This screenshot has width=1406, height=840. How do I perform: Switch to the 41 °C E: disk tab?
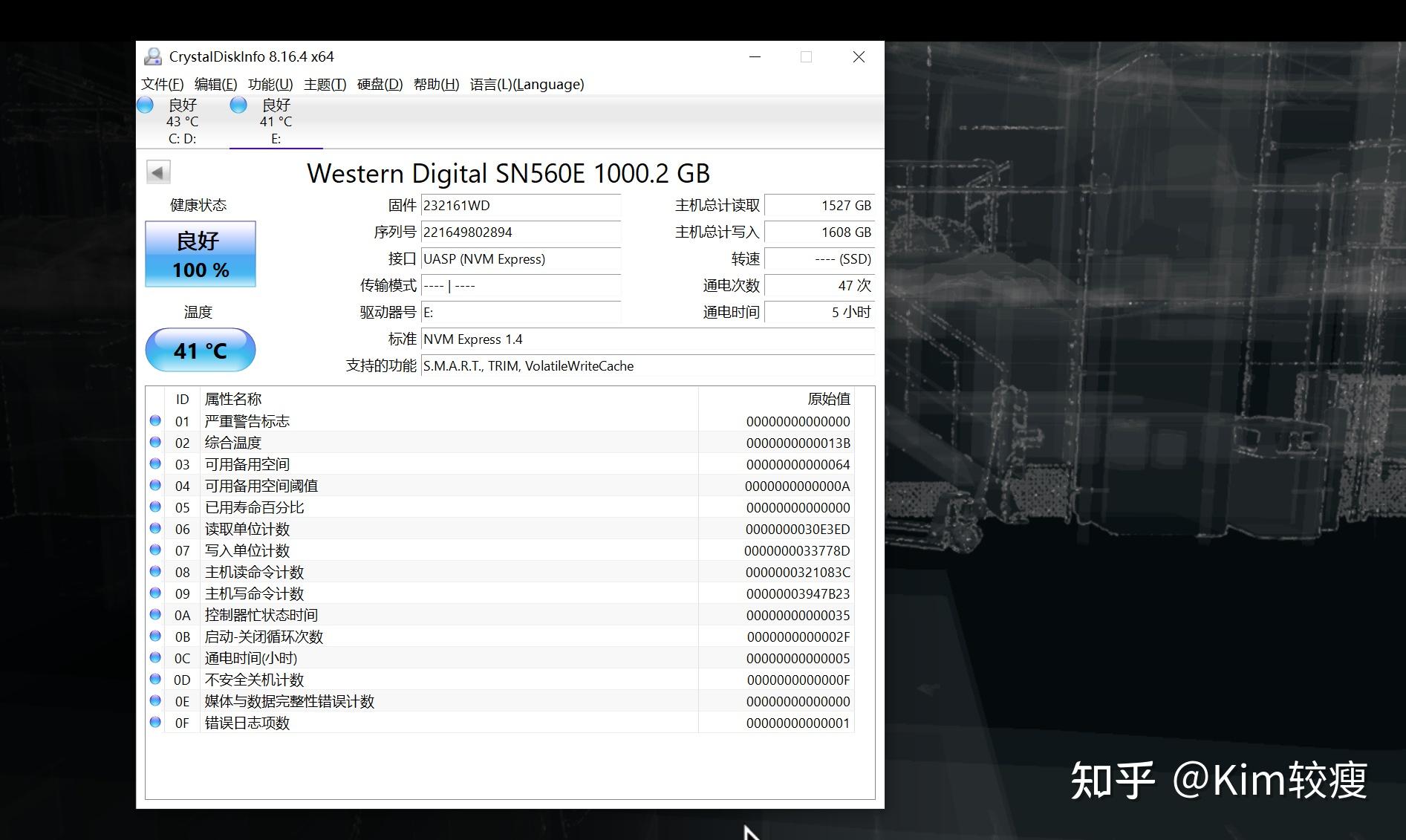276,122
